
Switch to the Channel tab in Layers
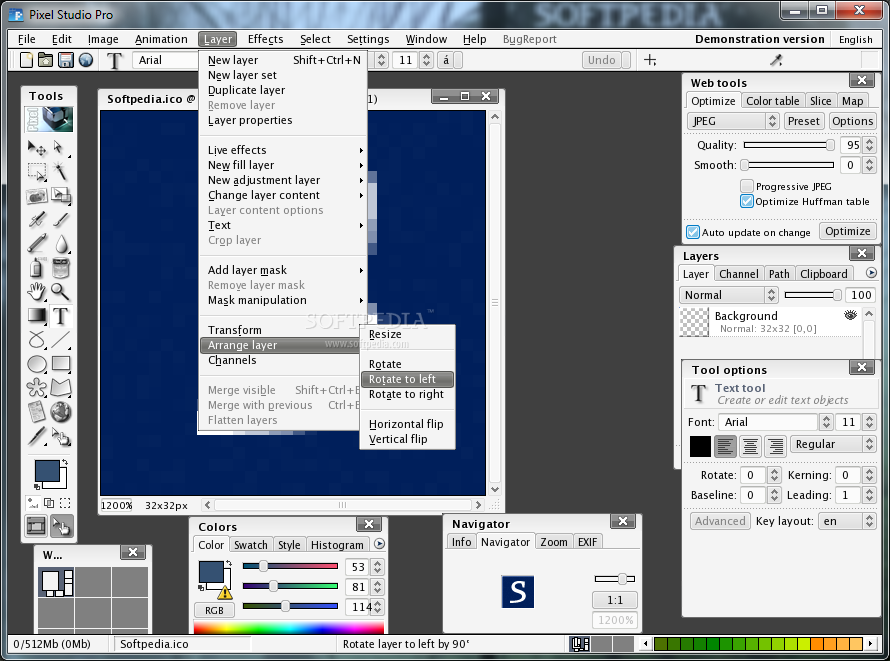click(x=738, y=274)
